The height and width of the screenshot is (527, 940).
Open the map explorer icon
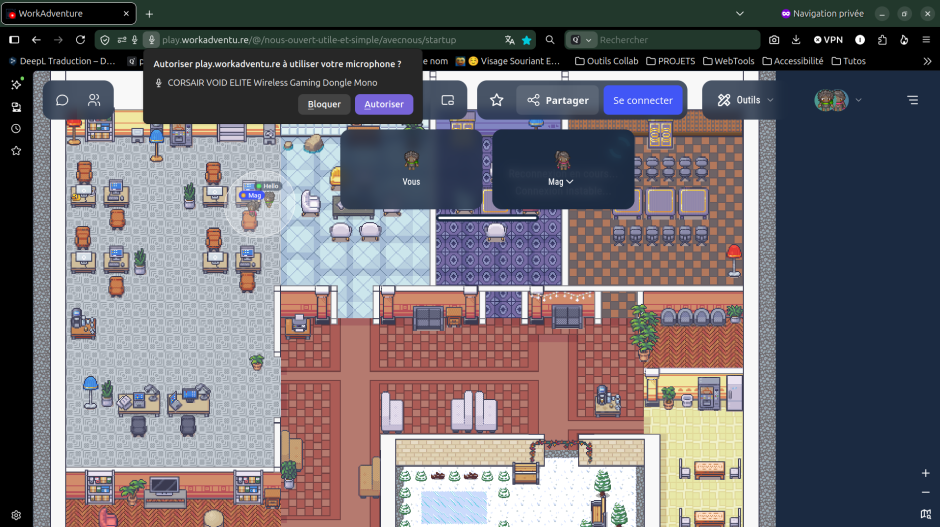point(926,514)
